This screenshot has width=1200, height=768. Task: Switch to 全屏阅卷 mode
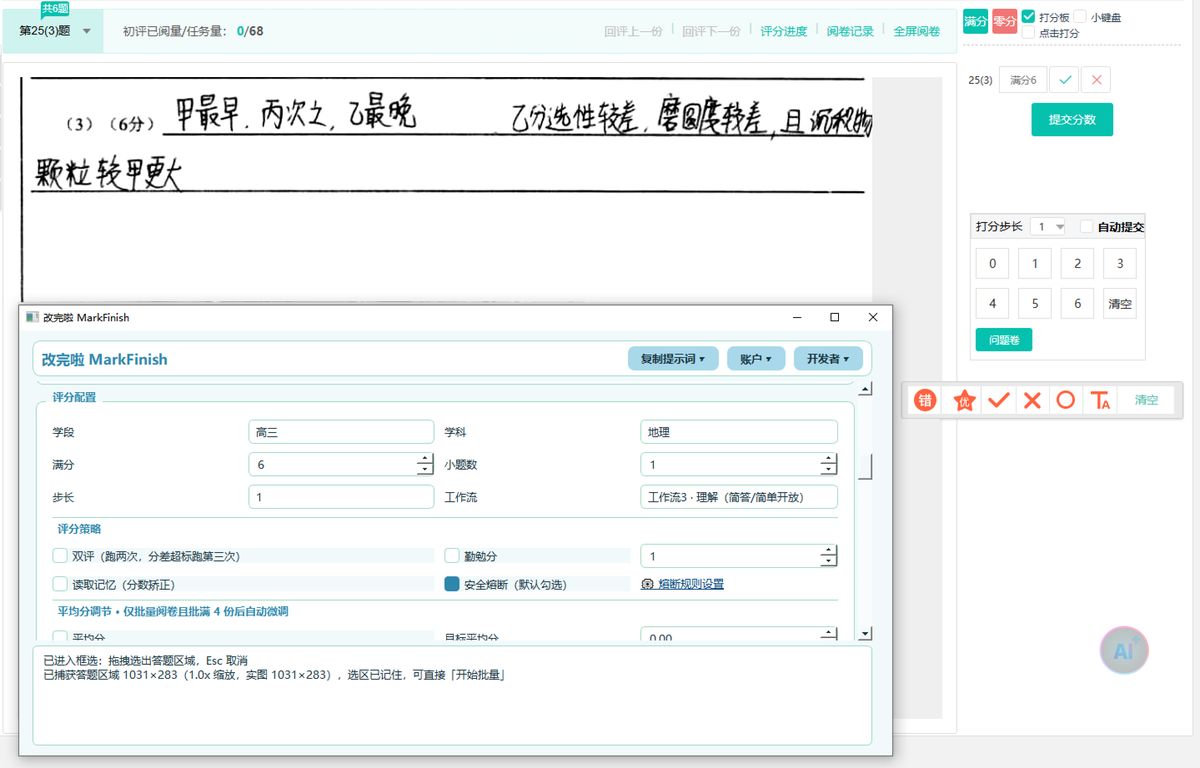pos(917,31)
